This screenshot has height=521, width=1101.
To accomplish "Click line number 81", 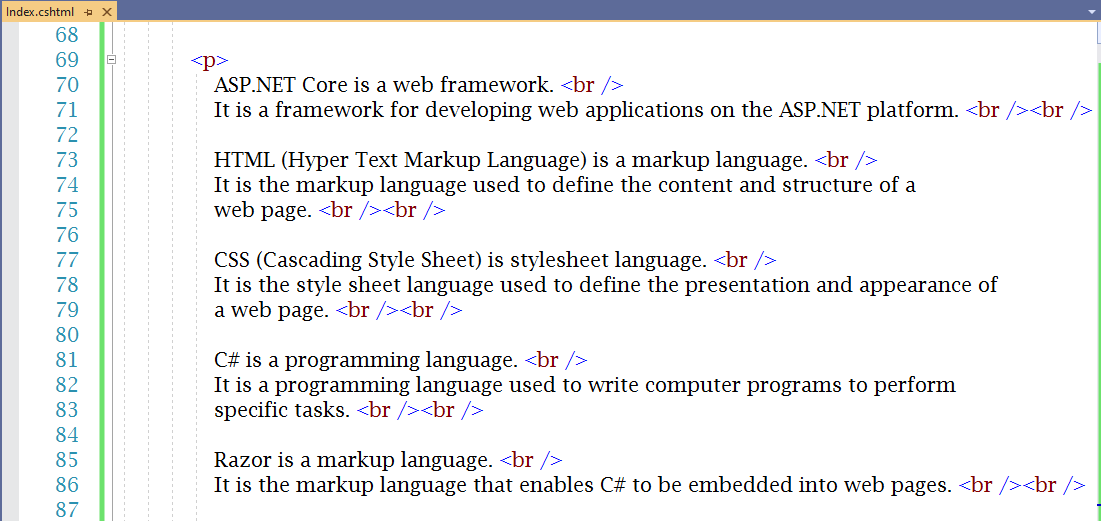I will 67,360.
